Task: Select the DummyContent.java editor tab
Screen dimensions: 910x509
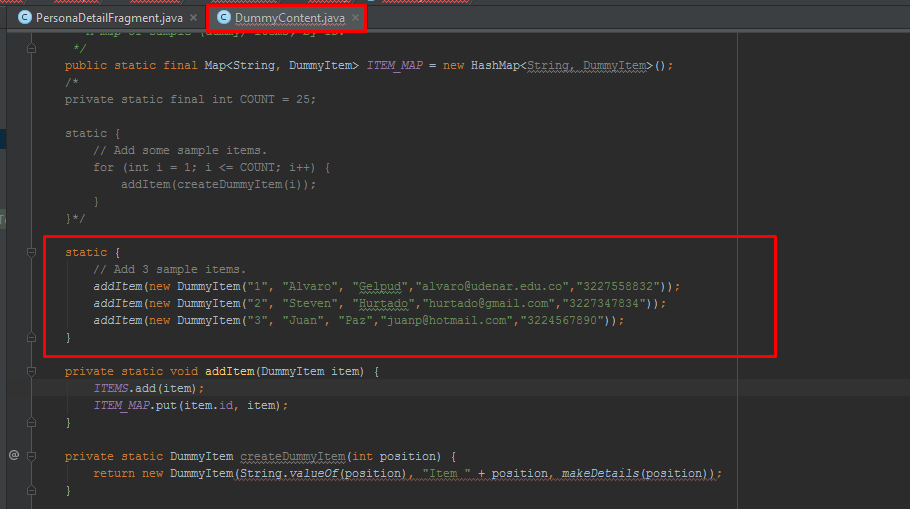Action: coord(289,17)
